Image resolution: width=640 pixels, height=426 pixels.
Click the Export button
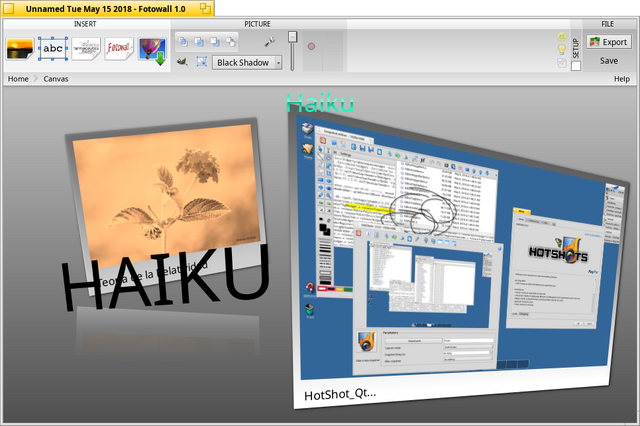click(x=609, y=42)
